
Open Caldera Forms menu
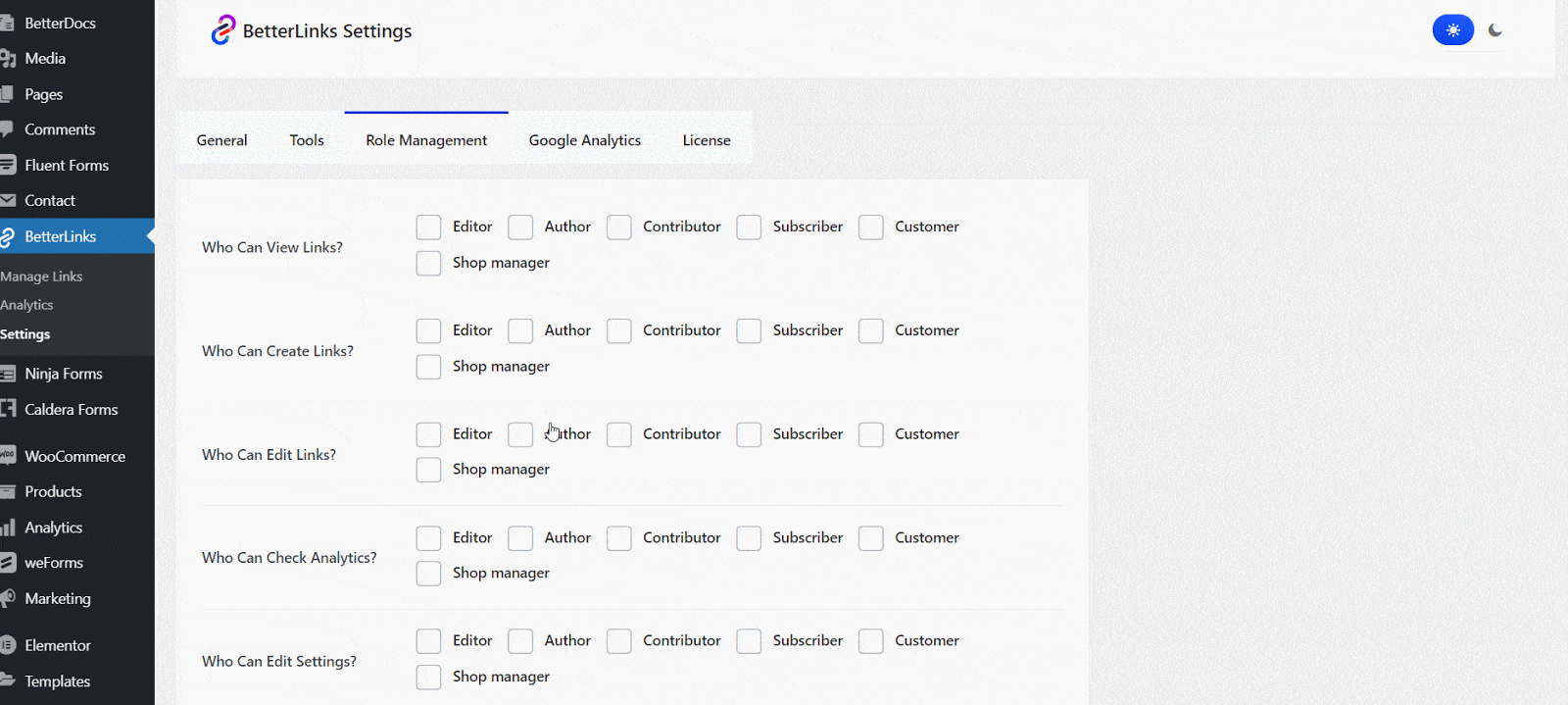(x=72, y=409)
